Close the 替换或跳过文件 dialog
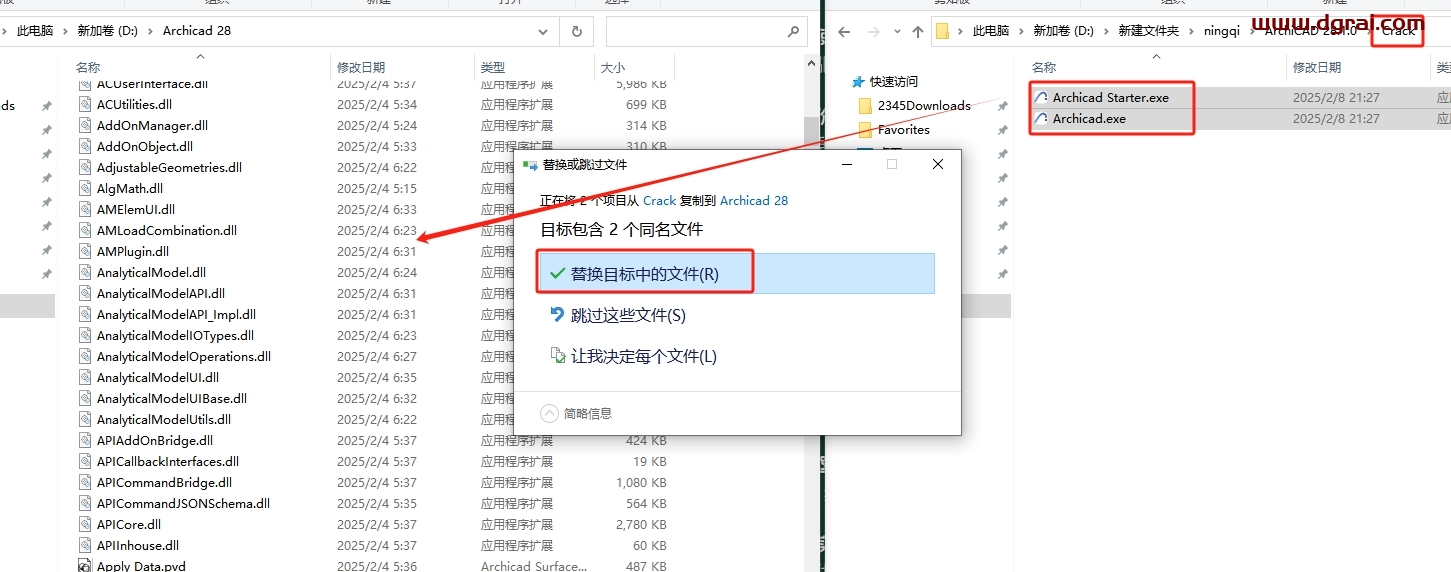1451x572 pixels. pos(937,164)
